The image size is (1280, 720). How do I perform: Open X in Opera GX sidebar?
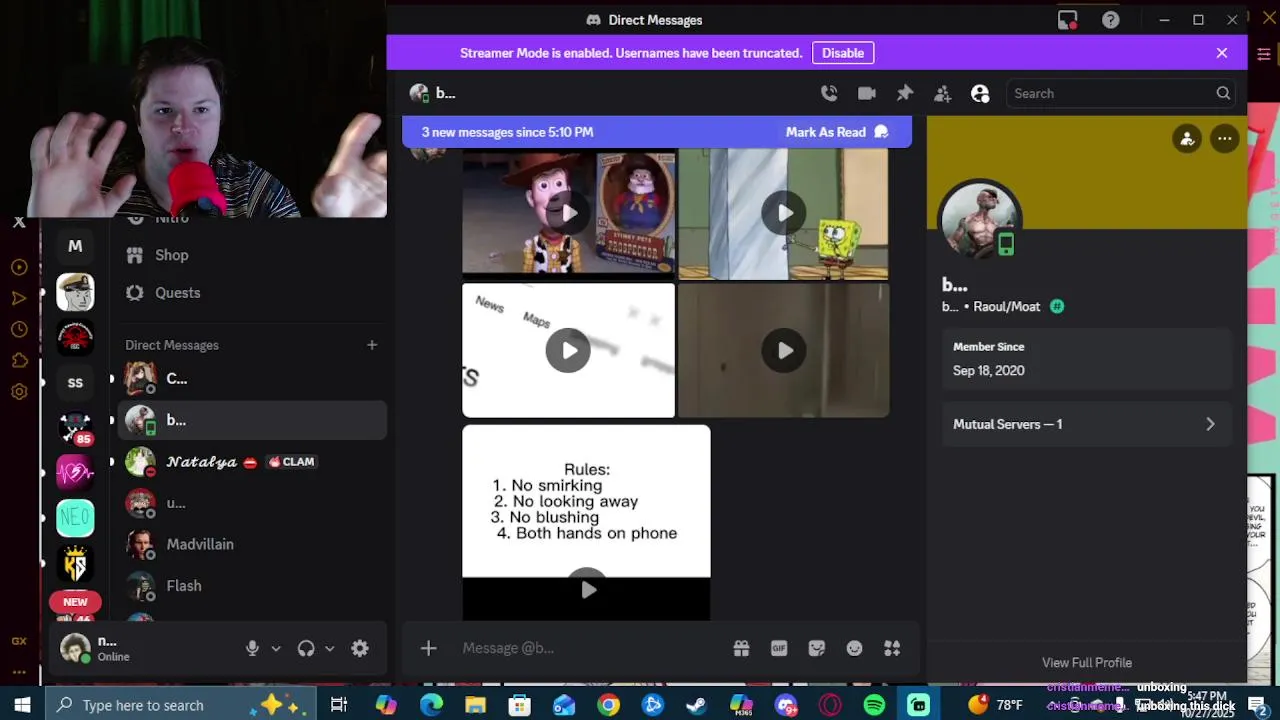tap(19, 222)
